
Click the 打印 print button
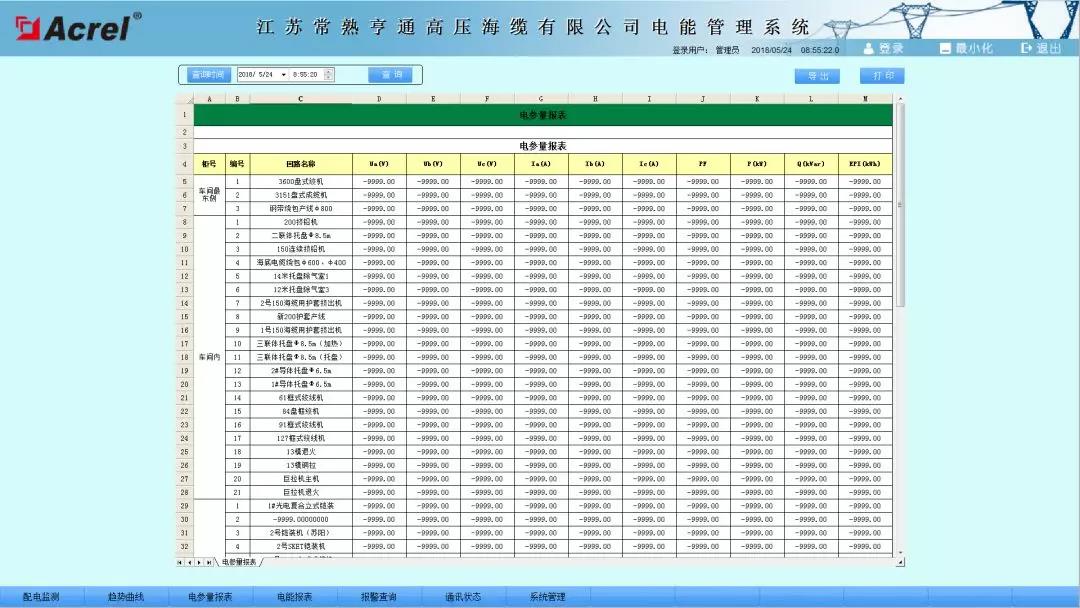tap(882, 76)
